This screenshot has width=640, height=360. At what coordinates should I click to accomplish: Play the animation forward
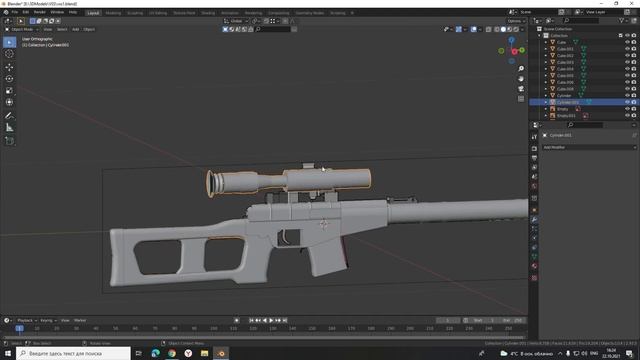pyautogui.click(x=271, y=320)
